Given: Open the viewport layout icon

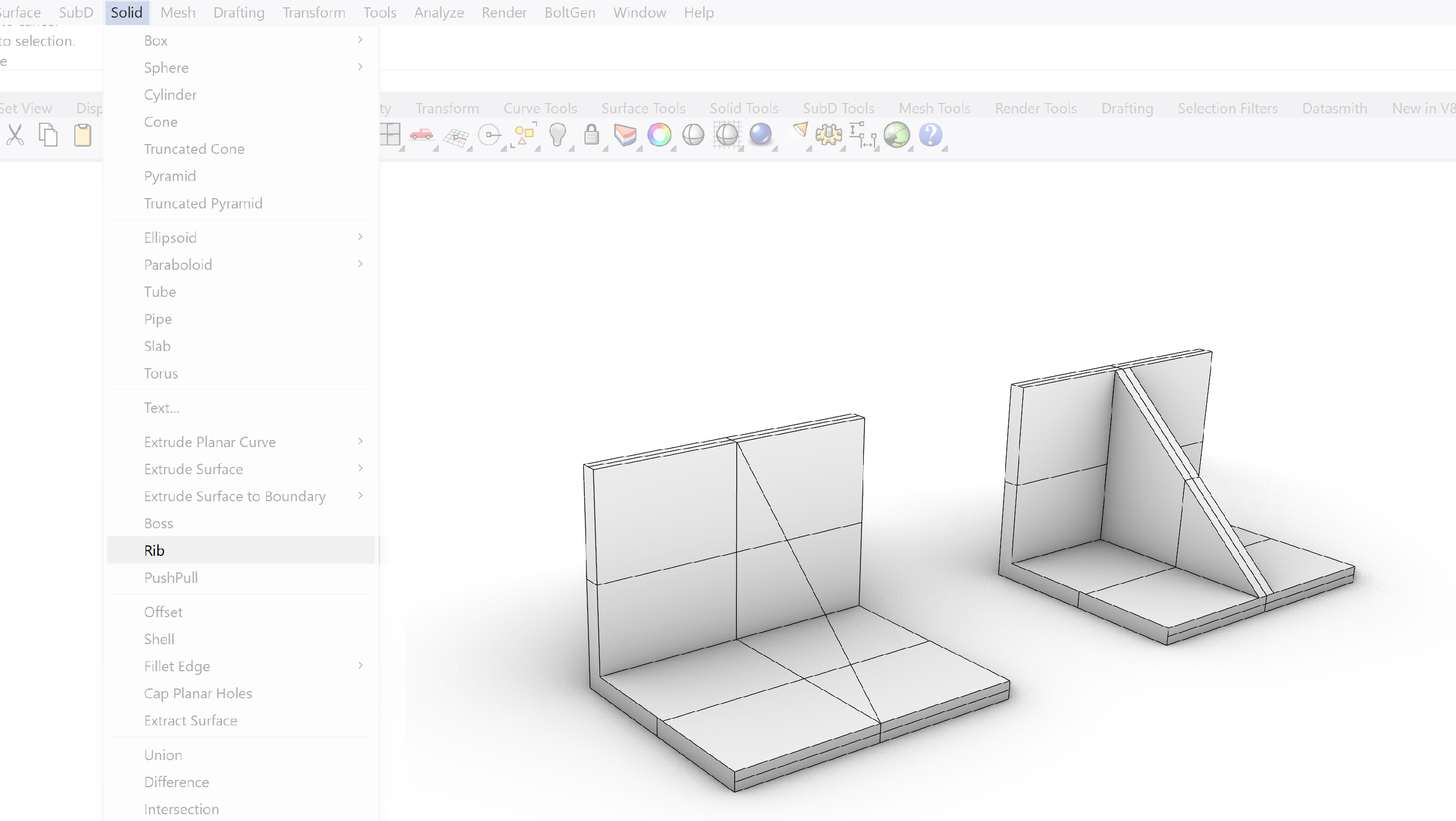Looking at the screenshot, I should pos(391,136).
